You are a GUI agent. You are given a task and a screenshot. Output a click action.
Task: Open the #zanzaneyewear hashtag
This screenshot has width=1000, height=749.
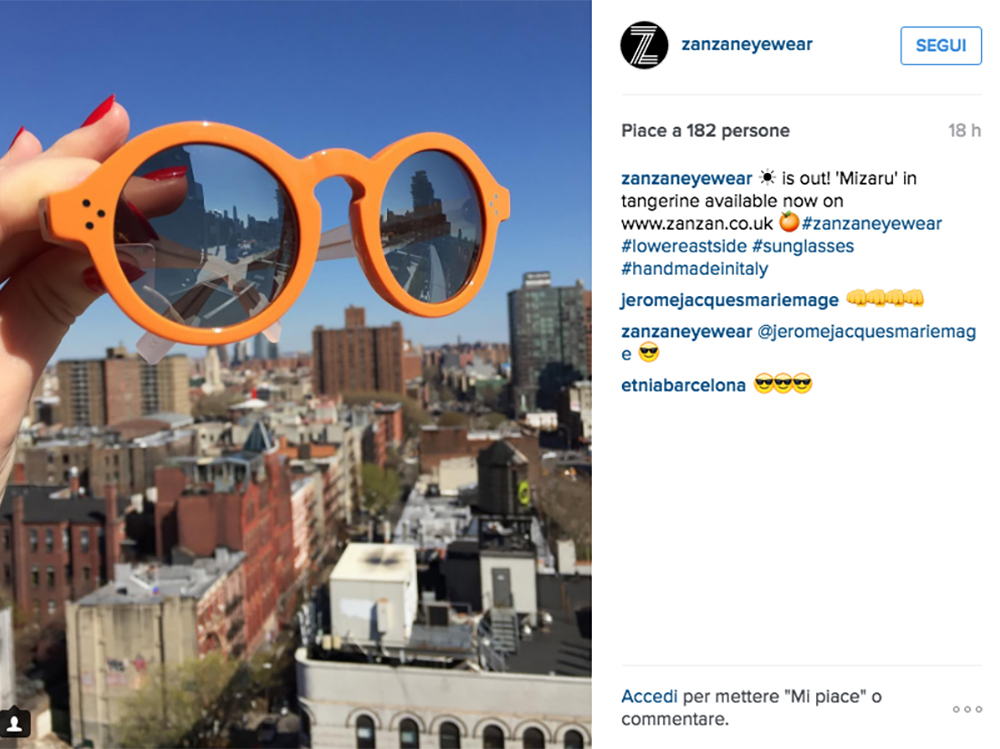pyautogui.click(x=872, y=223)
